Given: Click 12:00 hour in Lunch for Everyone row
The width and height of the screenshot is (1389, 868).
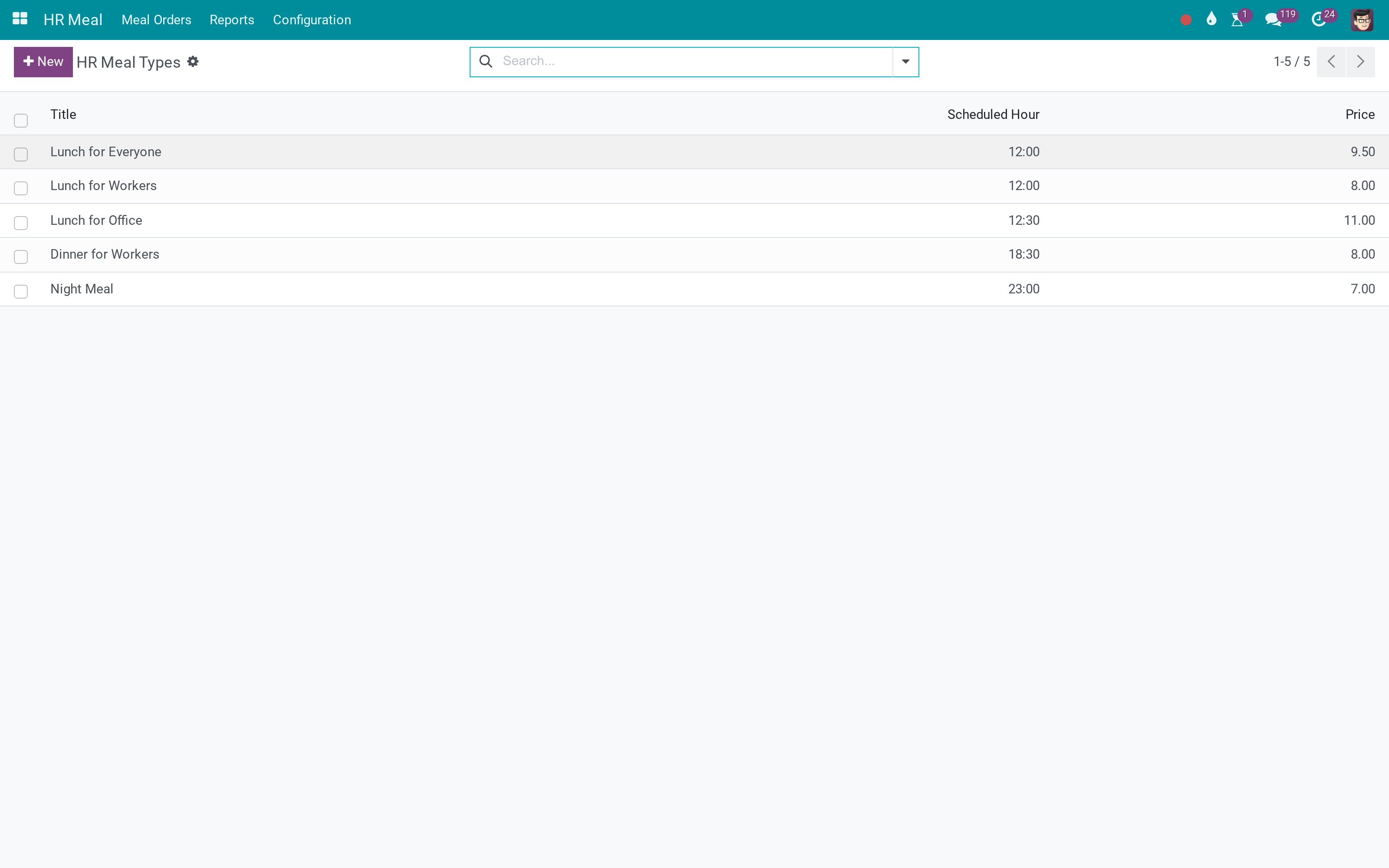Looking at the screenshot, I should (x=1024, y=151).
